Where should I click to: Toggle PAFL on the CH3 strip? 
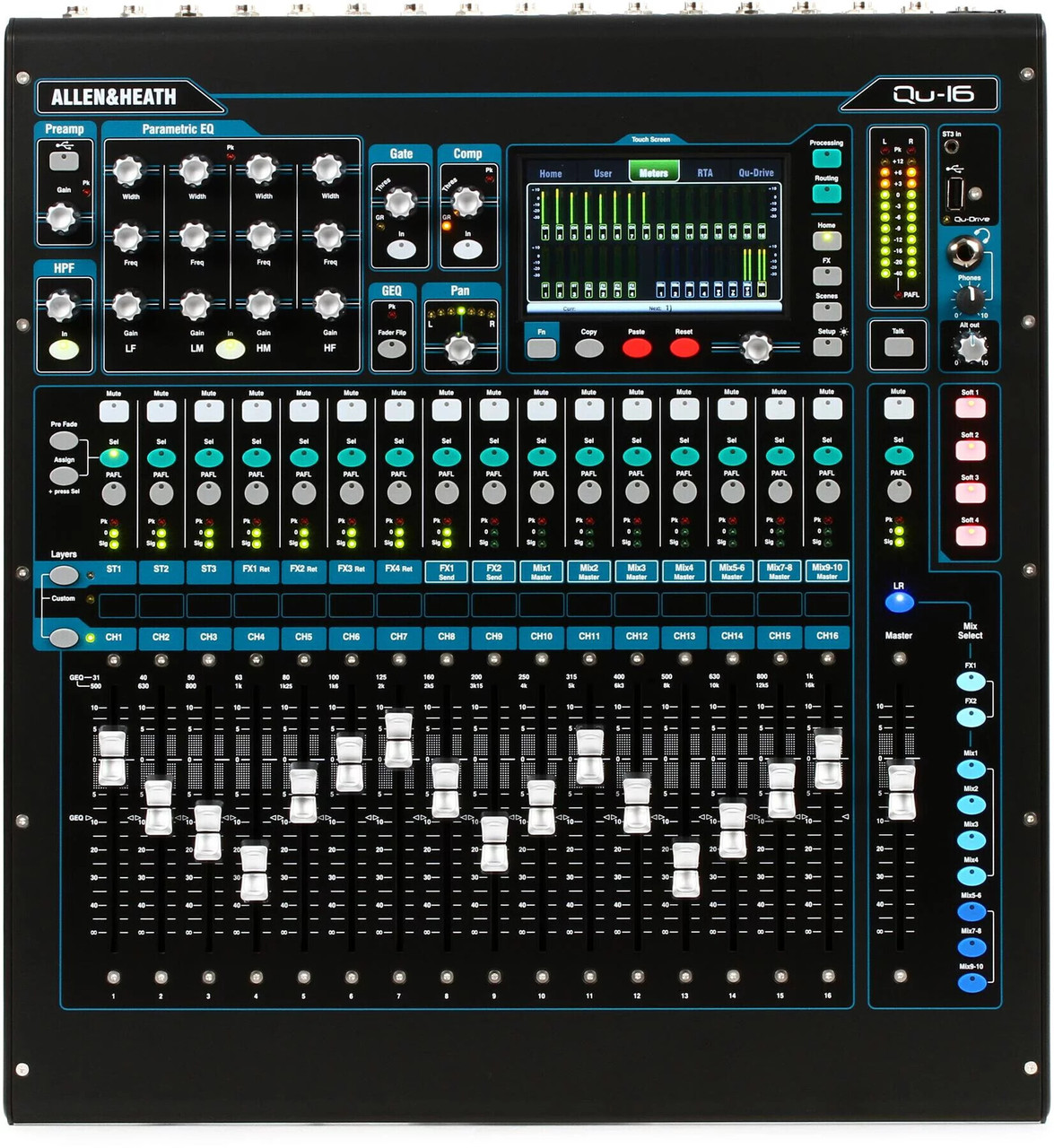209,492
